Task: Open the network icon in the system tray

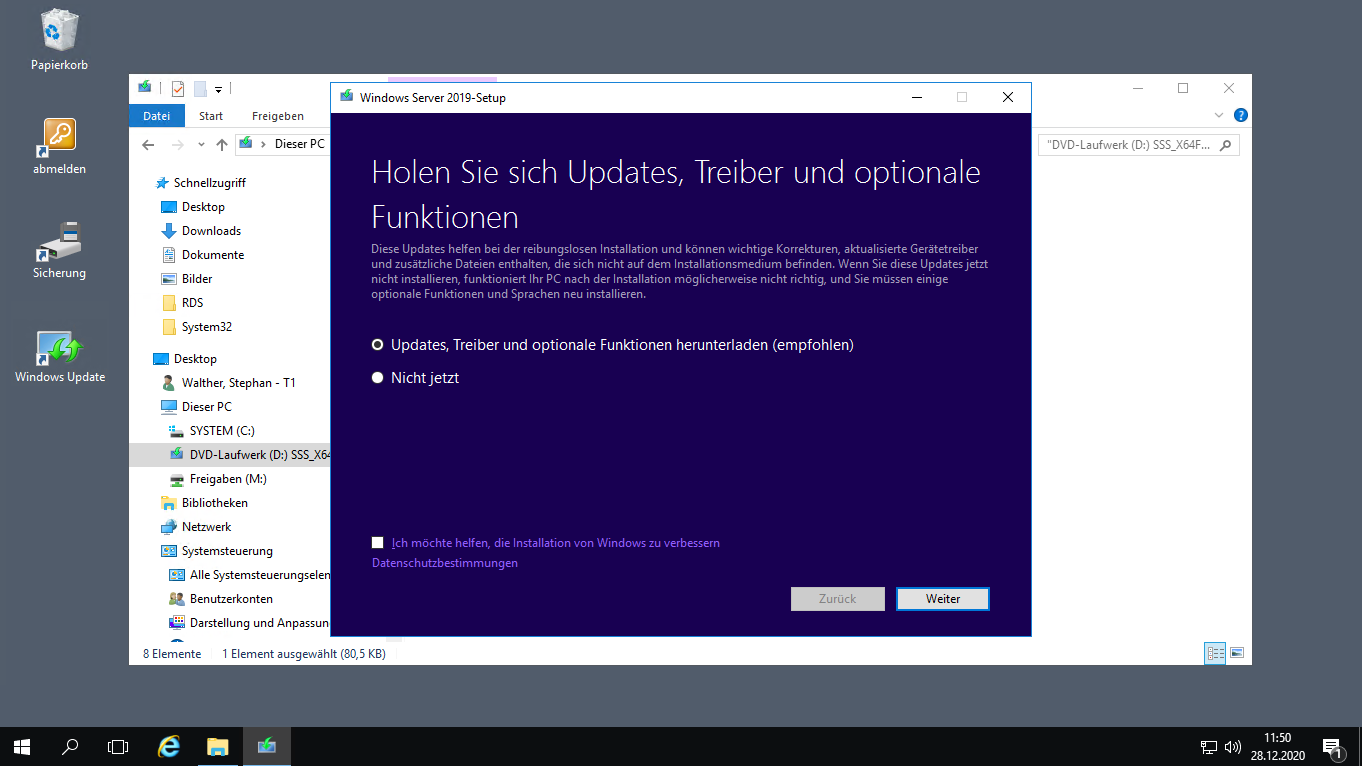Action: (x=1209, y=746)
